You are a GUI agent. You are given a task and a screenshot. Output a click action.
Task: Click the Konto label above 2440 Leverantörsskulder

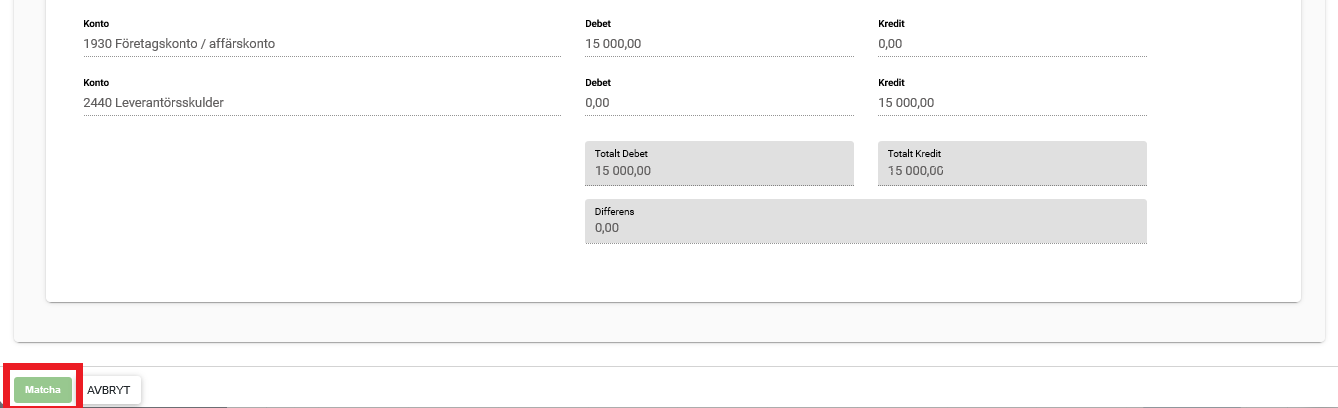tap(96, 83)
